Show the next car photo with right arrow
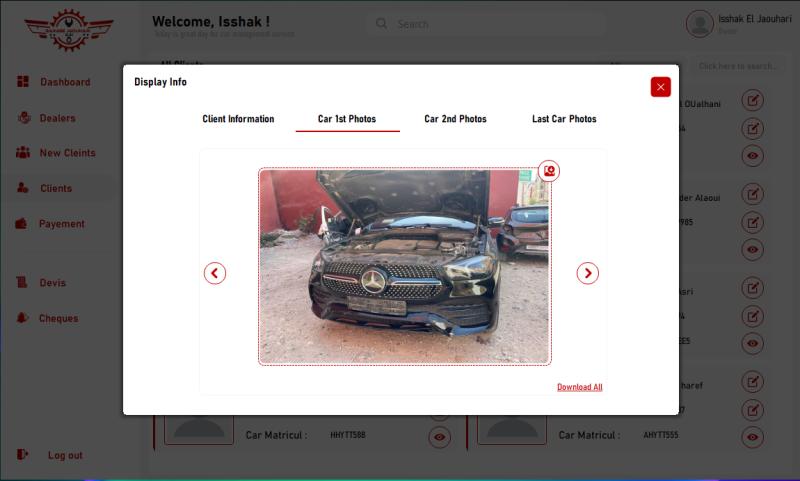800x481 pixels. 588,273
